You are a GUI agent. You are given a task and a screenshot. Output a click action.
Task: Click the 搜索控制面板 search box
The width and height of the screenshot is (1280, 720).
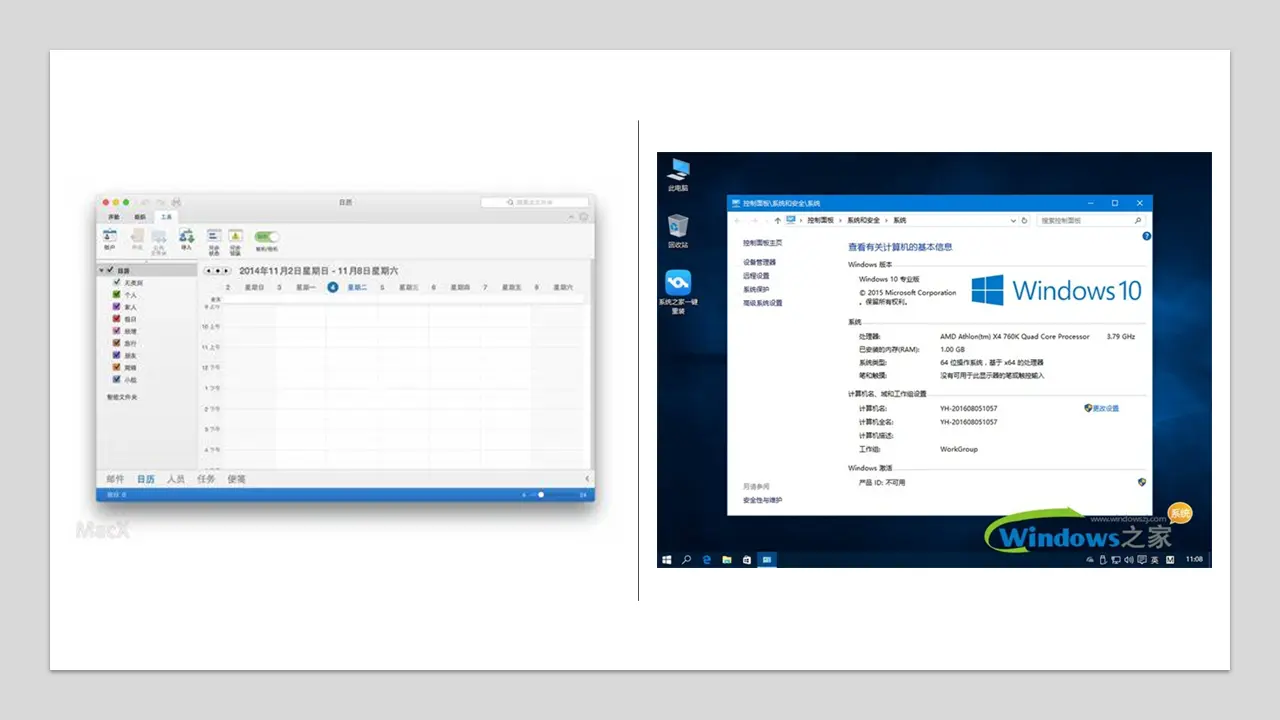[x=1090, y=220]
